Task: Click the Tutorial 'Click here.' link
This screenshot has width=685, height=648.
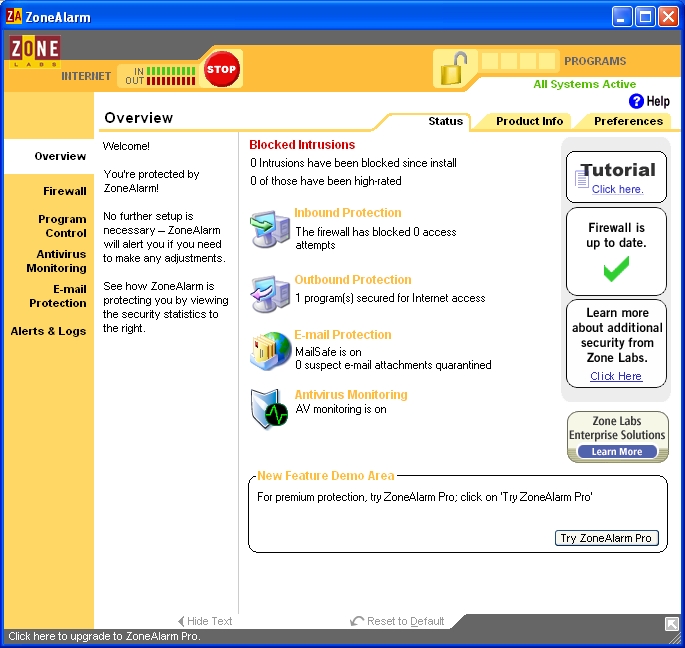Action: (617, 189)
